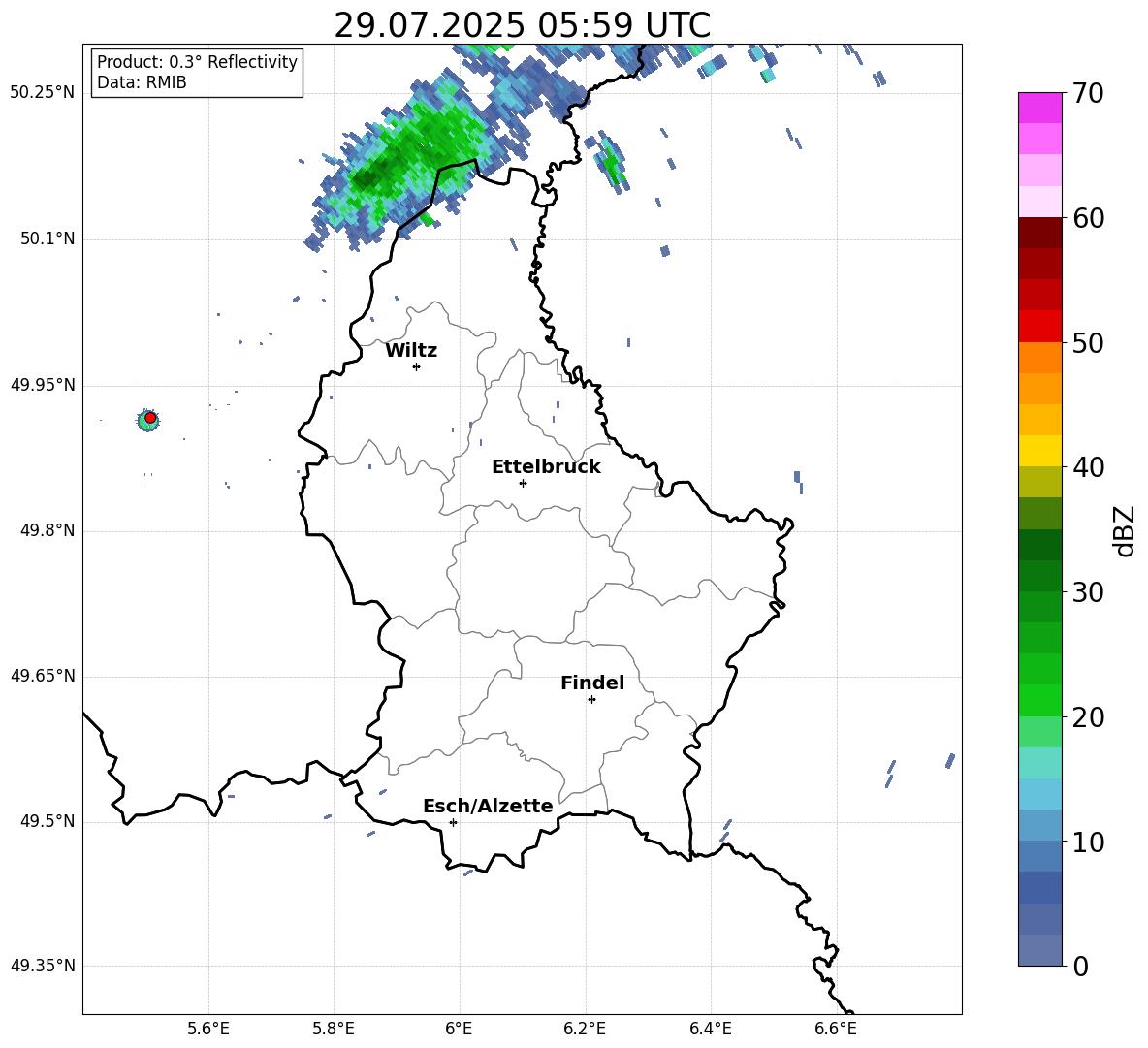Viewport: 1148px width, 1048px height.
Task: Click the small isolated green echo east of border
Action: 612,164
